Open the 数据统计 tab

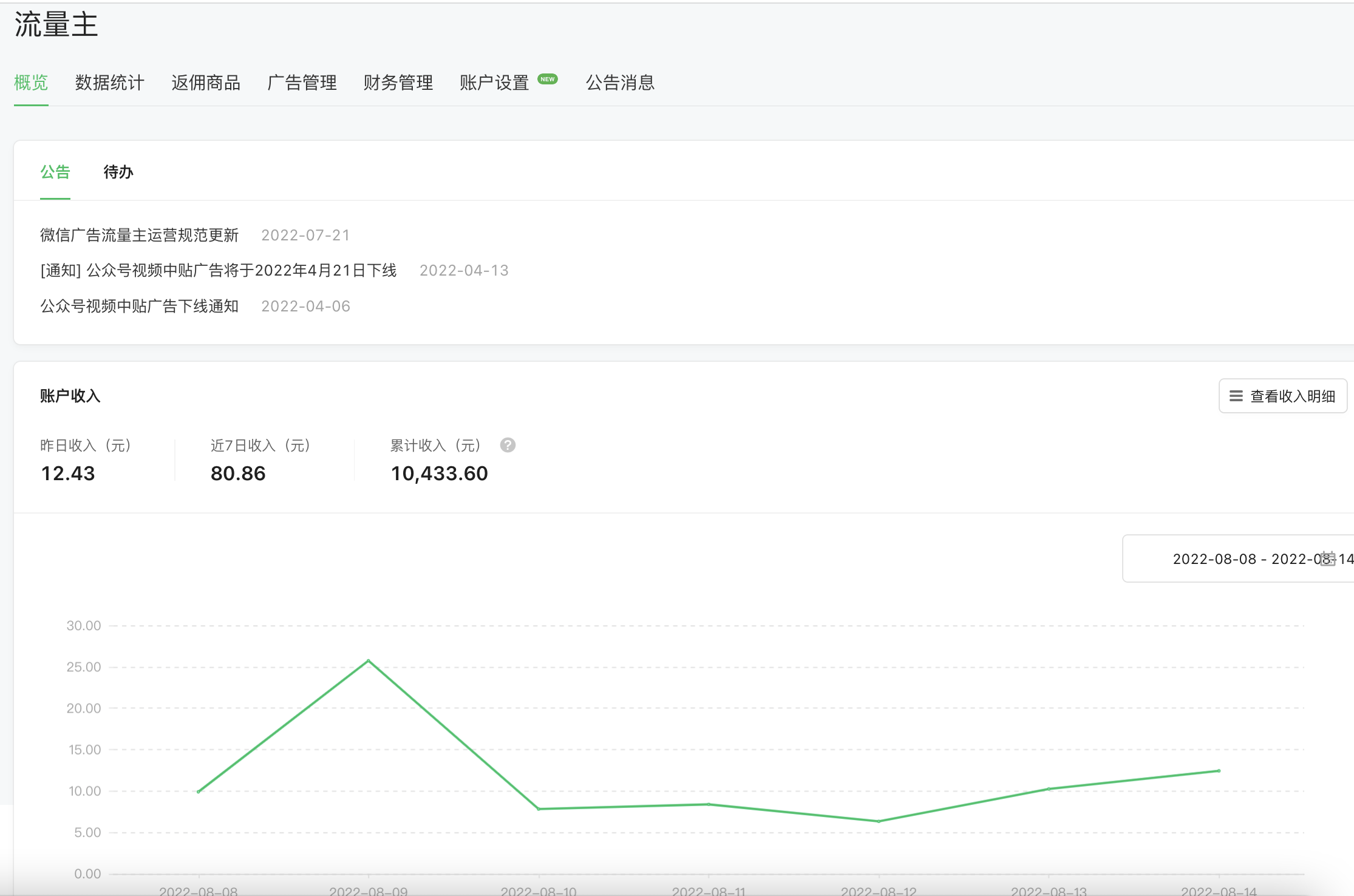coord(109,83)
